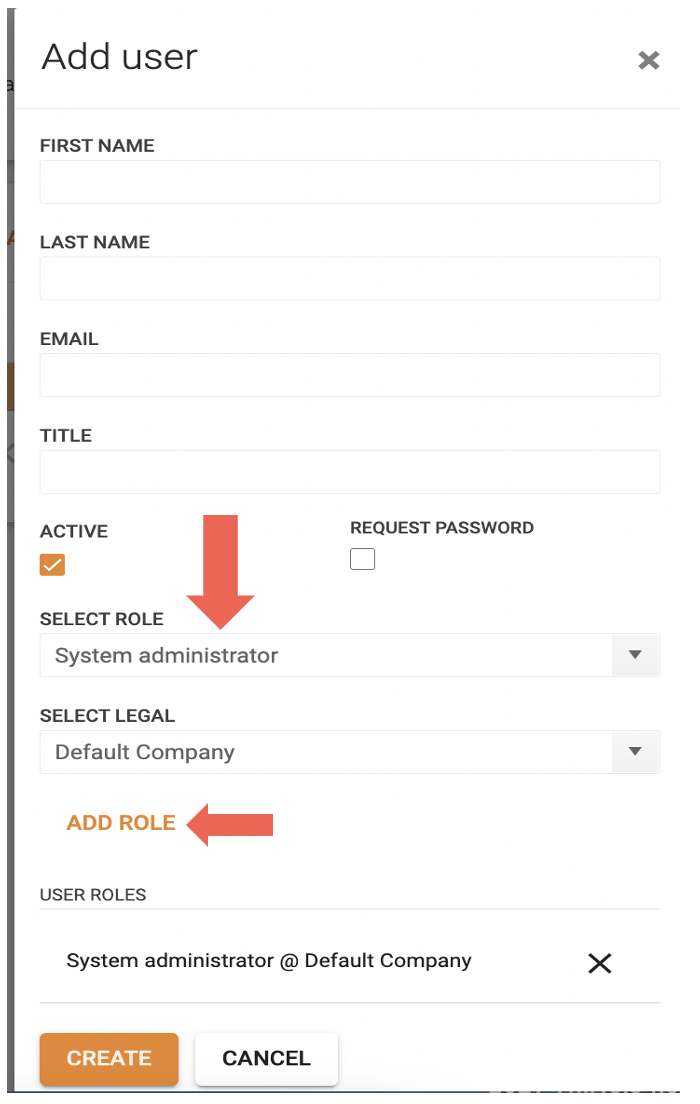Uncheck the Active checkbox
700x1104 pixels.
(52, 565)
